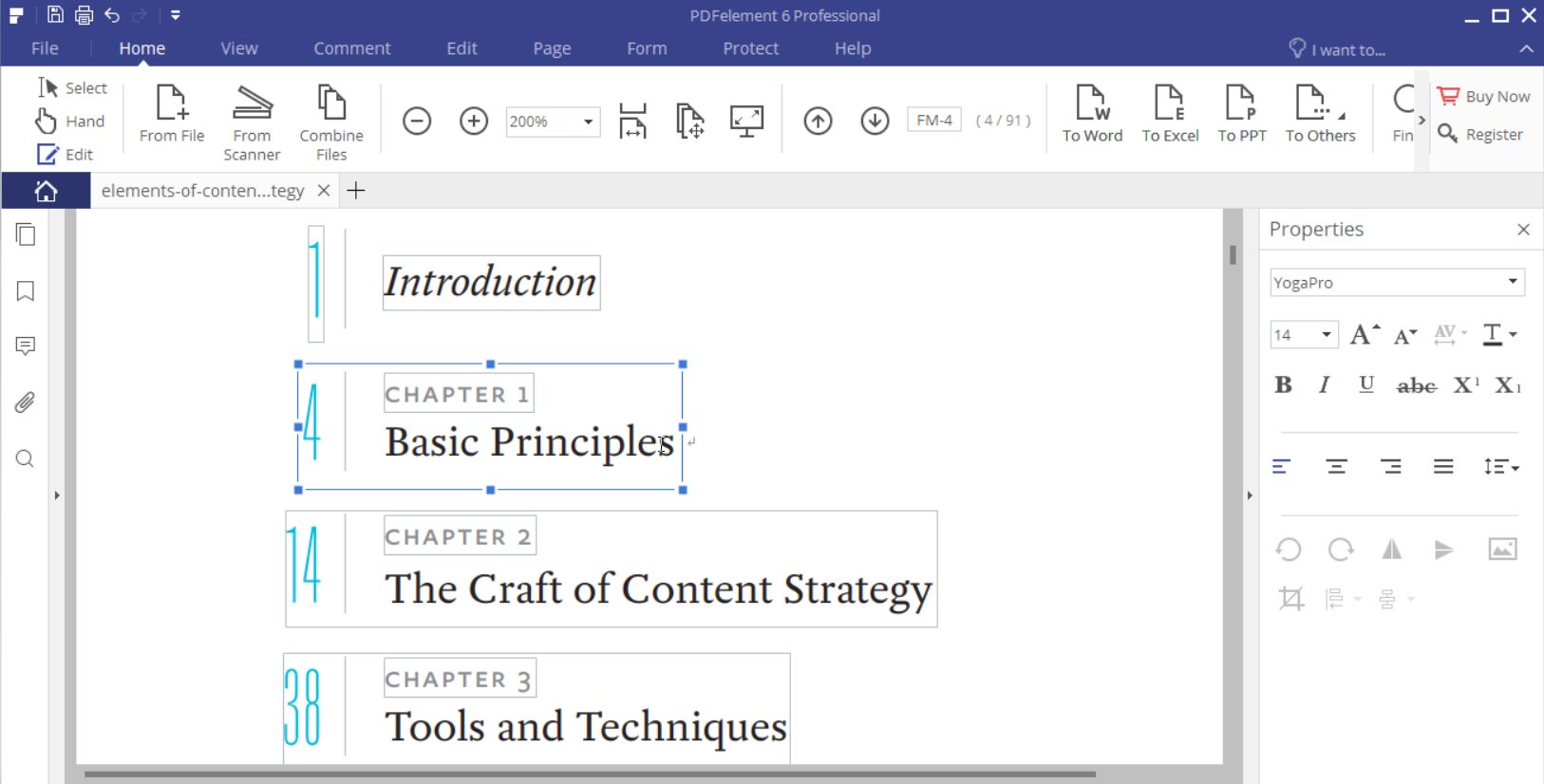Enable center text alignment

tap(1336, 466)
